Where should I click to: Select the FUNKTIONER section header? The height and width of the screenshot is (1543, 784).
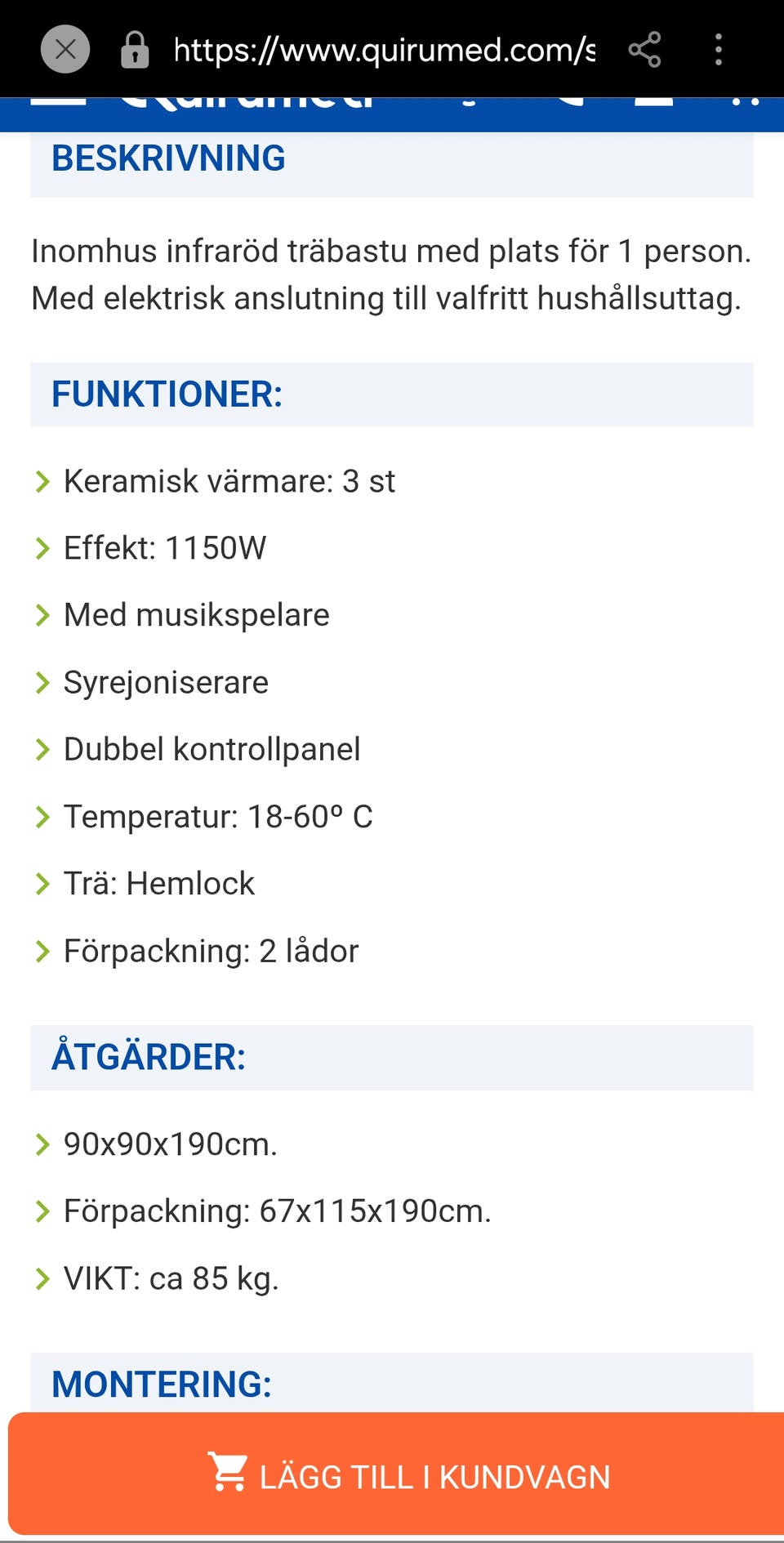pos(167,395)
